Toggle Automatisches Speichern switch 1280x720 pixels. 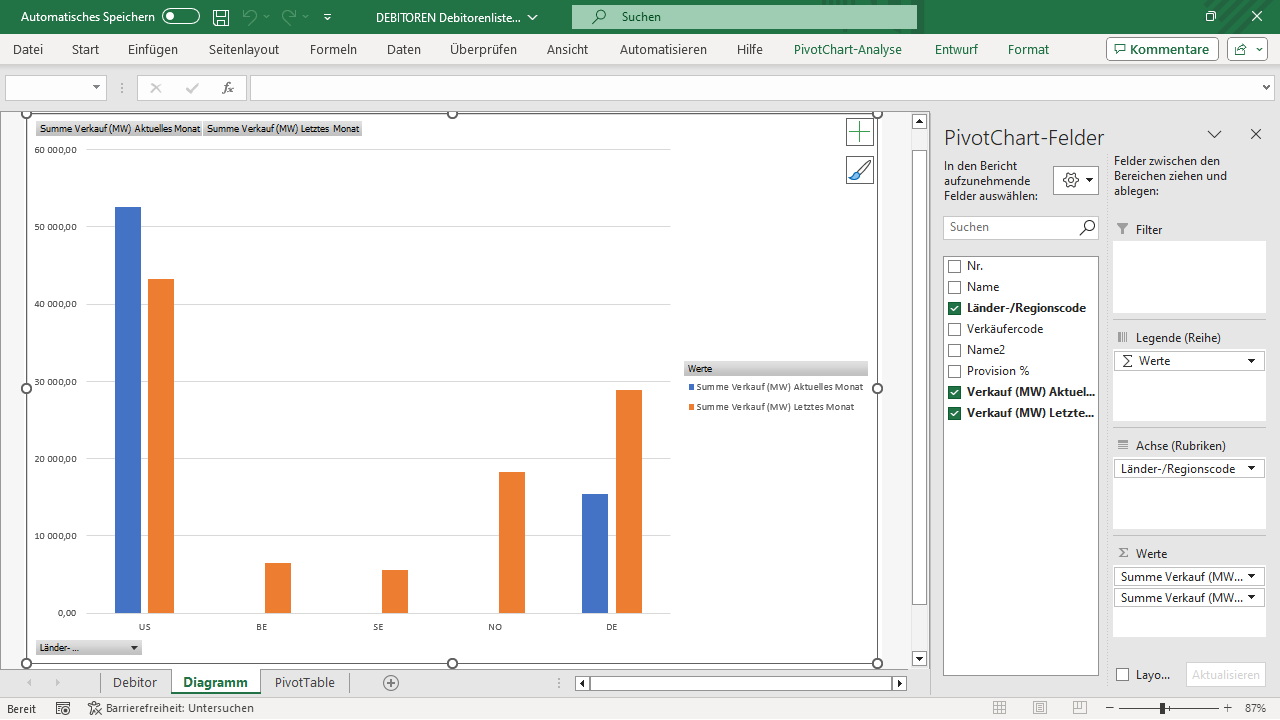[181, 17]
